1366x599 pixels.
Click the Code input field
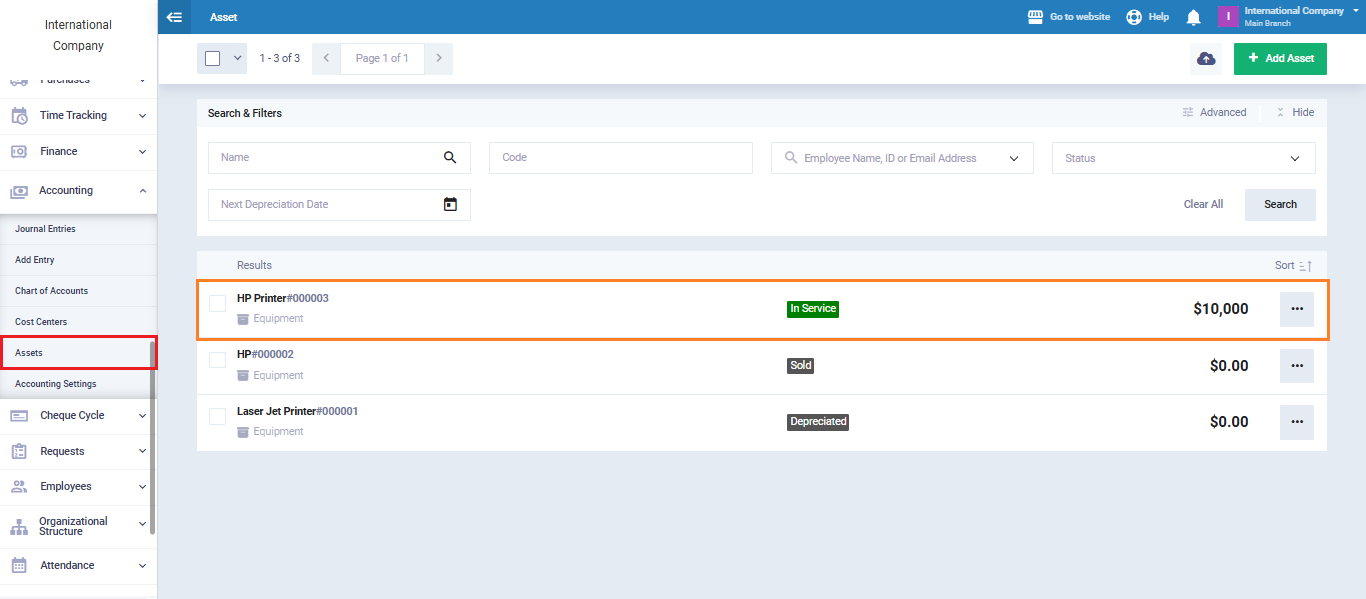(x=620, y=158)
